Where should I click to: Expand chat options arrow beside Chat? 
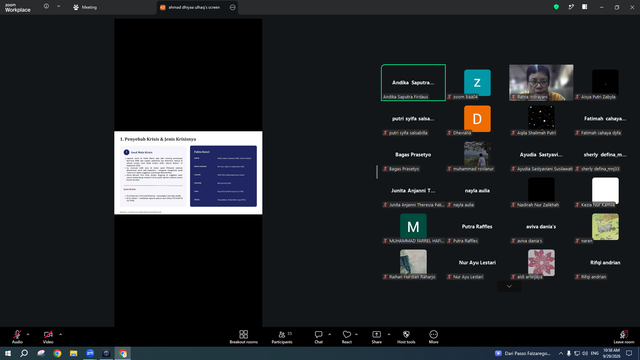[x=329, y=334]
